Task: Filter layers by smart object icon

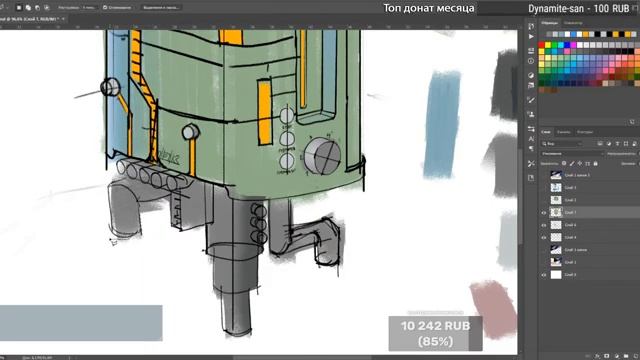Action: [634, 144]
